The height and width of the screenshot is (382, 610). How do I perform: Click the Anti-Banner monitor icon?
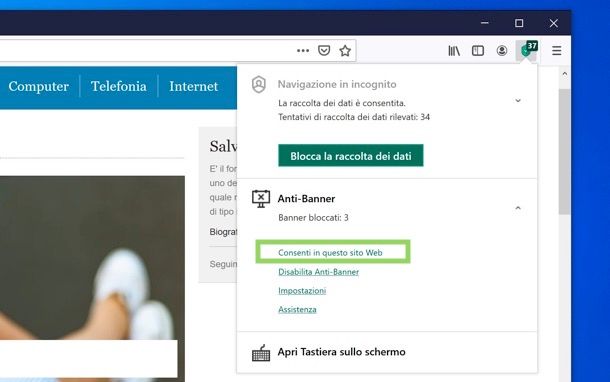click(261, 199)
